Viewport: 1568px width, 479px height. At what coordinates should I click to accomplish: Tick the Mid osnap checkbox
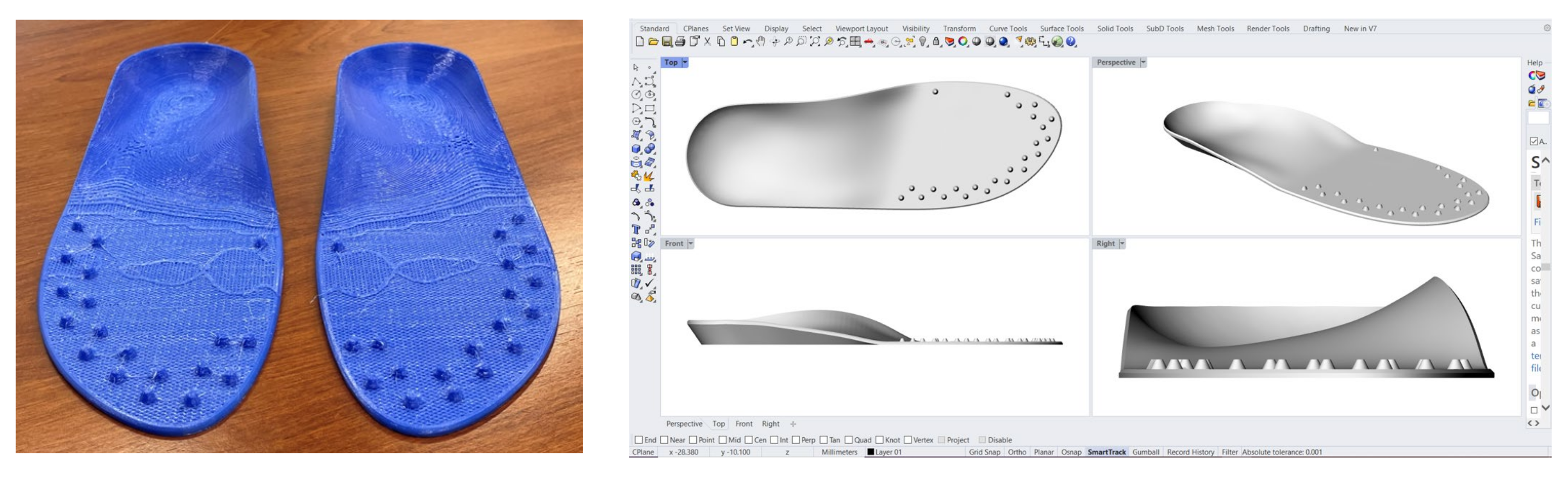click(722, 439)
